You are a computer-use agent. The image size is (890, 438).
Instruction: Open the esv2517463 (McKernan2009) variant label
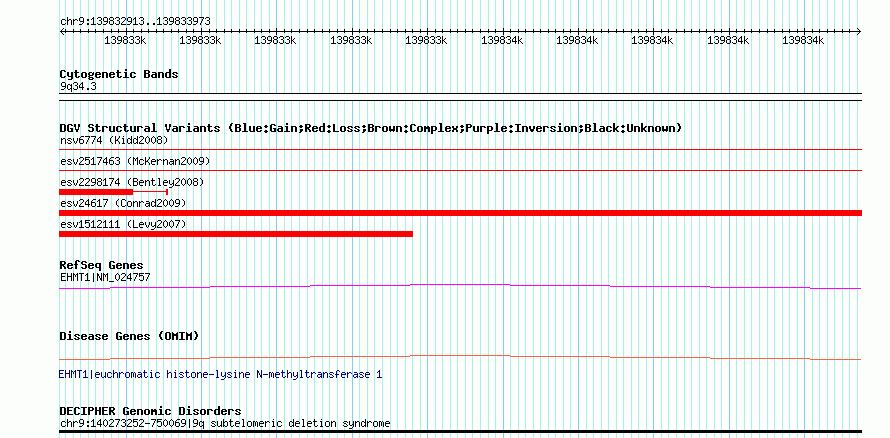click(135, 162)
